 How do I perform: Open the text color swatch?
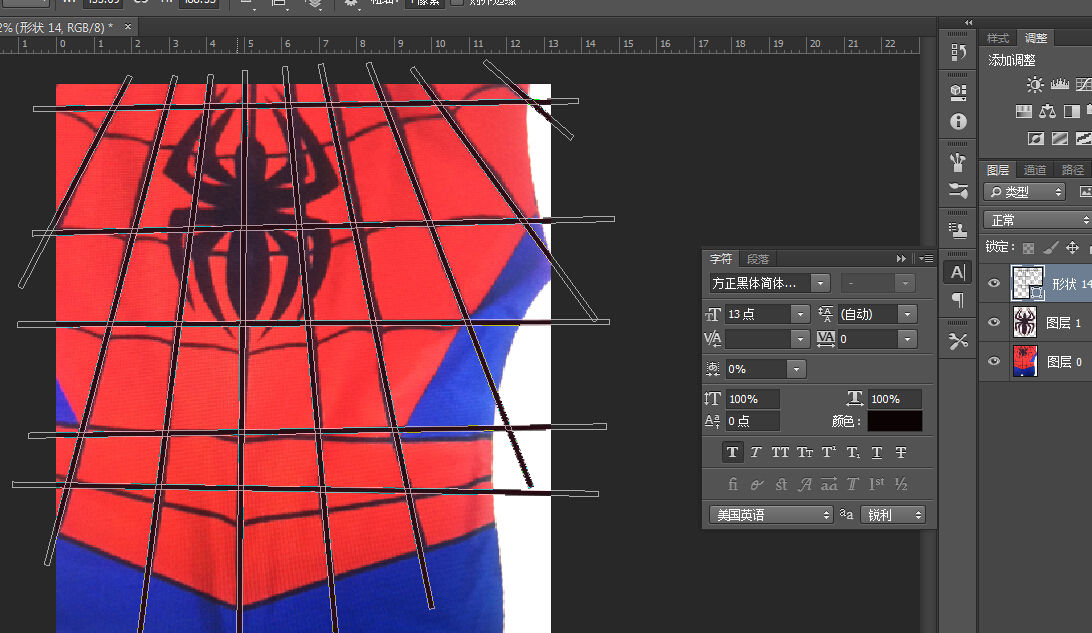(895, 421)
